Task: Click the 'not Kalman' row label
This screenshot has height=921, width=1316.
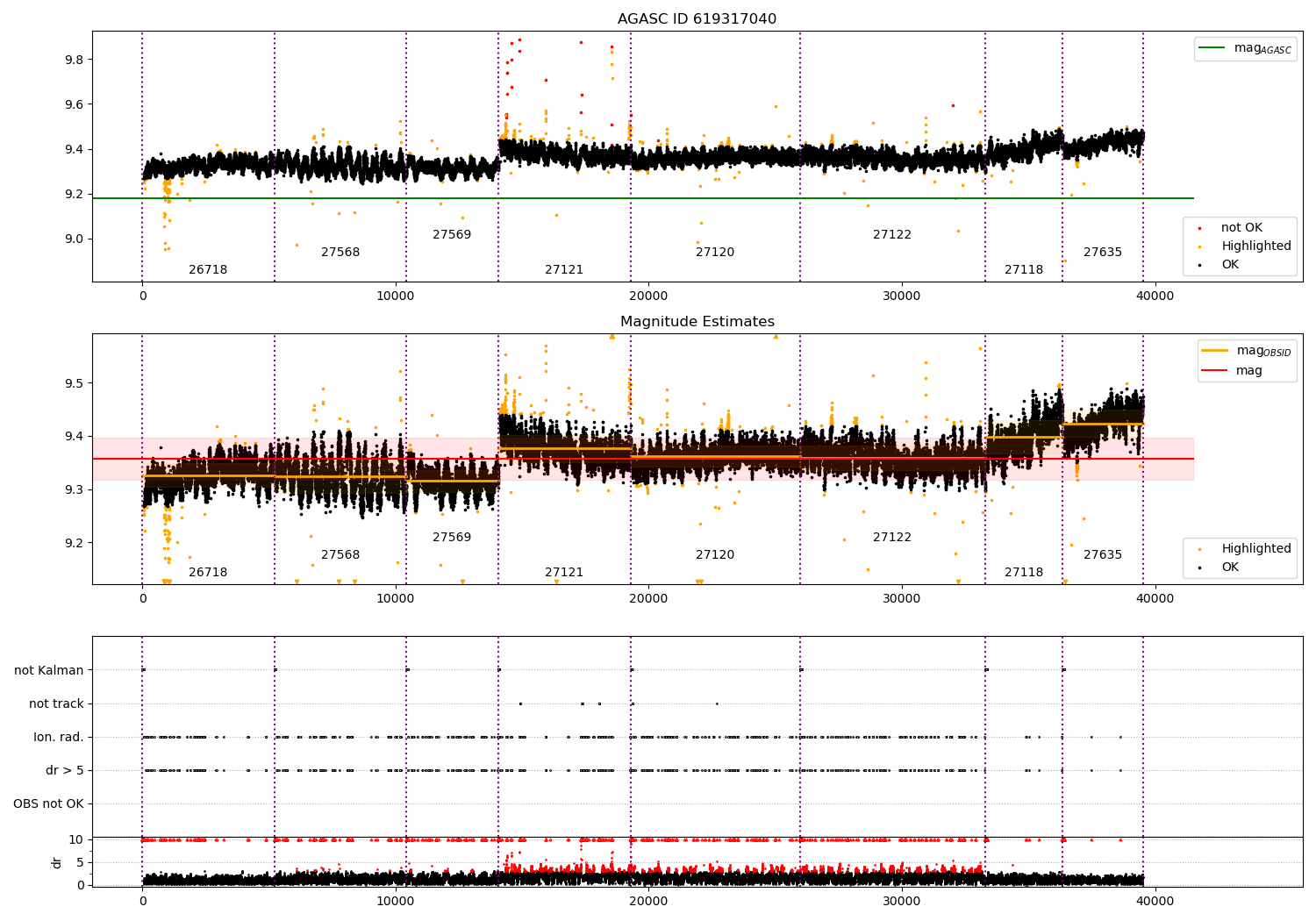Action: click(x=49, y=670)
